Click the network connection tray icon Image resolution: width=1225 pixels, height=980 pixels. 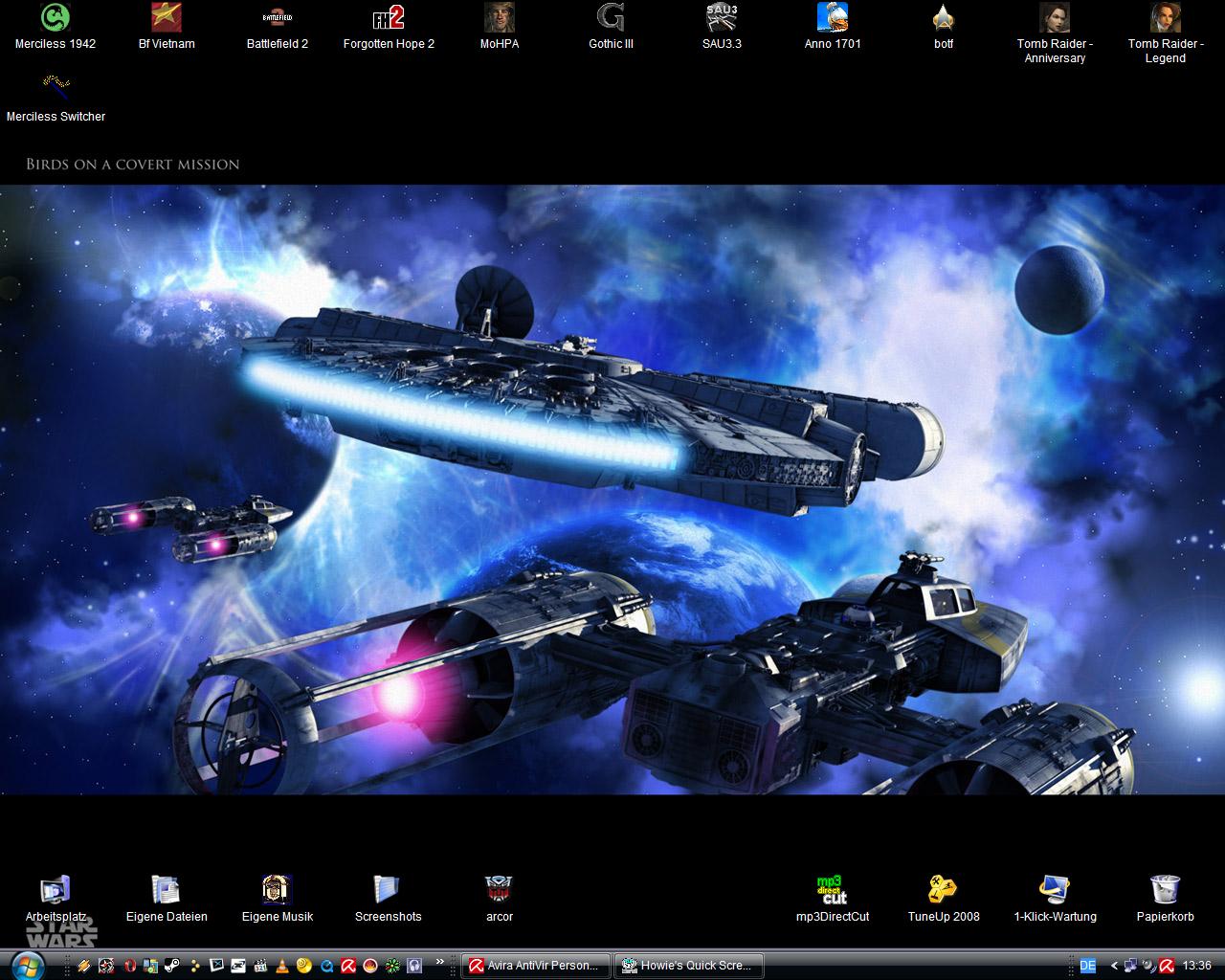[x=1131, y=966]
